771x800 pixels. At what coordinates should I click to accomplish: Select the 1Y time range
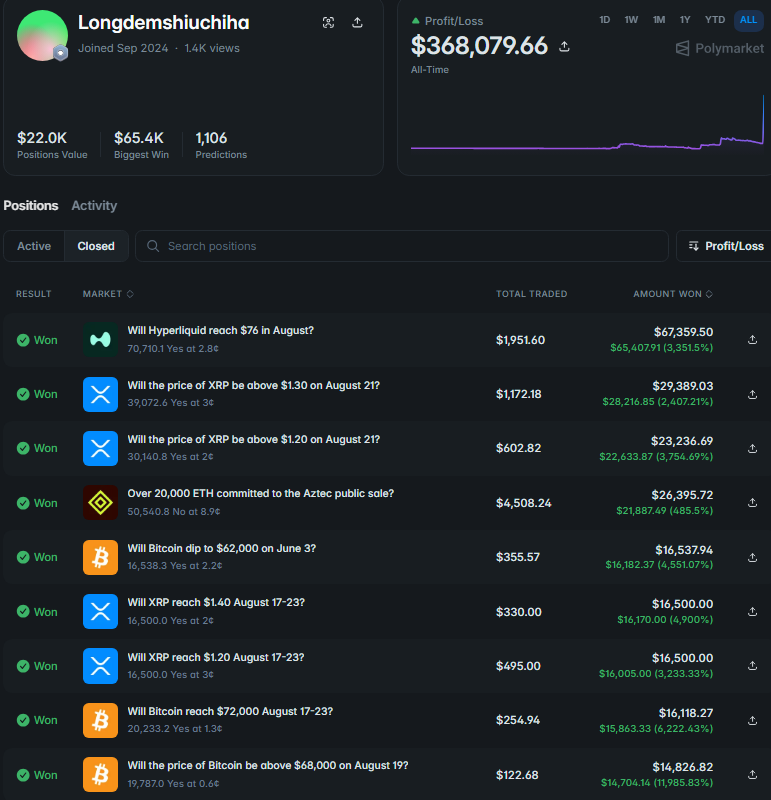[x=685, y=20]
